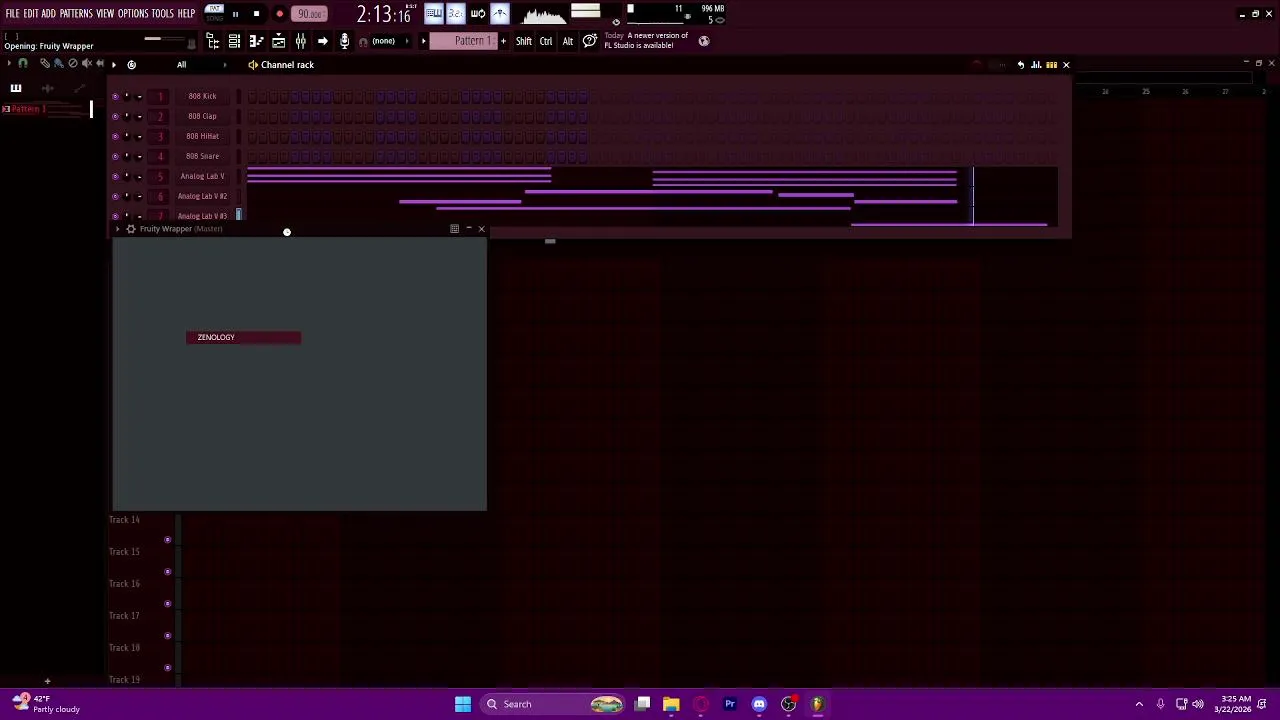Viewport: 1280px width, 720px height.
Task: Click the Pause playback button
Action: 235,14
